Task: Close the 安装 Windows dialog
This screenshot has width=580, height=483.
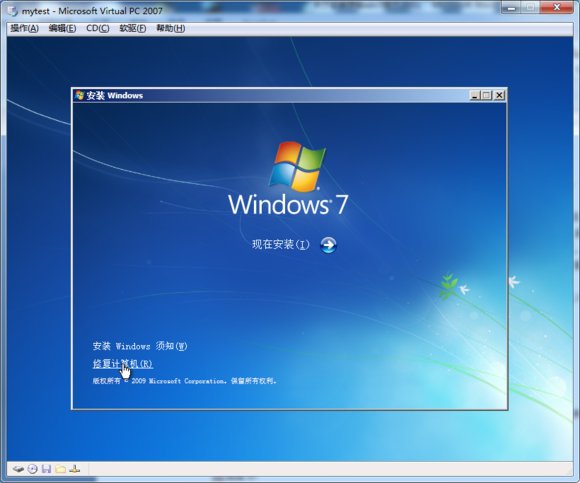Action: 499,95
